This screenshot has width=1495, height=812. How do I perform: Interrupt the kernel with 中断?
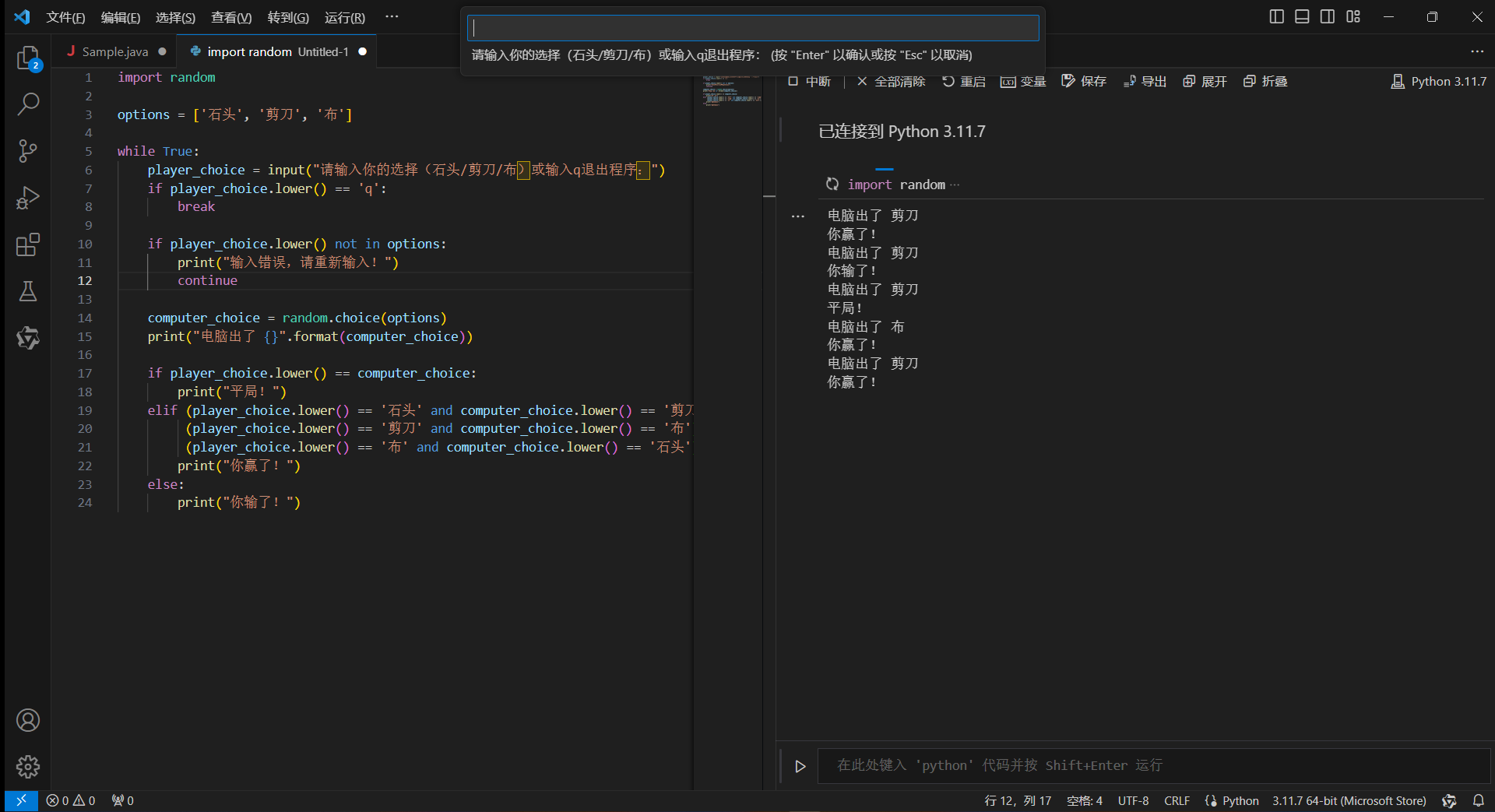click(809, 81)
